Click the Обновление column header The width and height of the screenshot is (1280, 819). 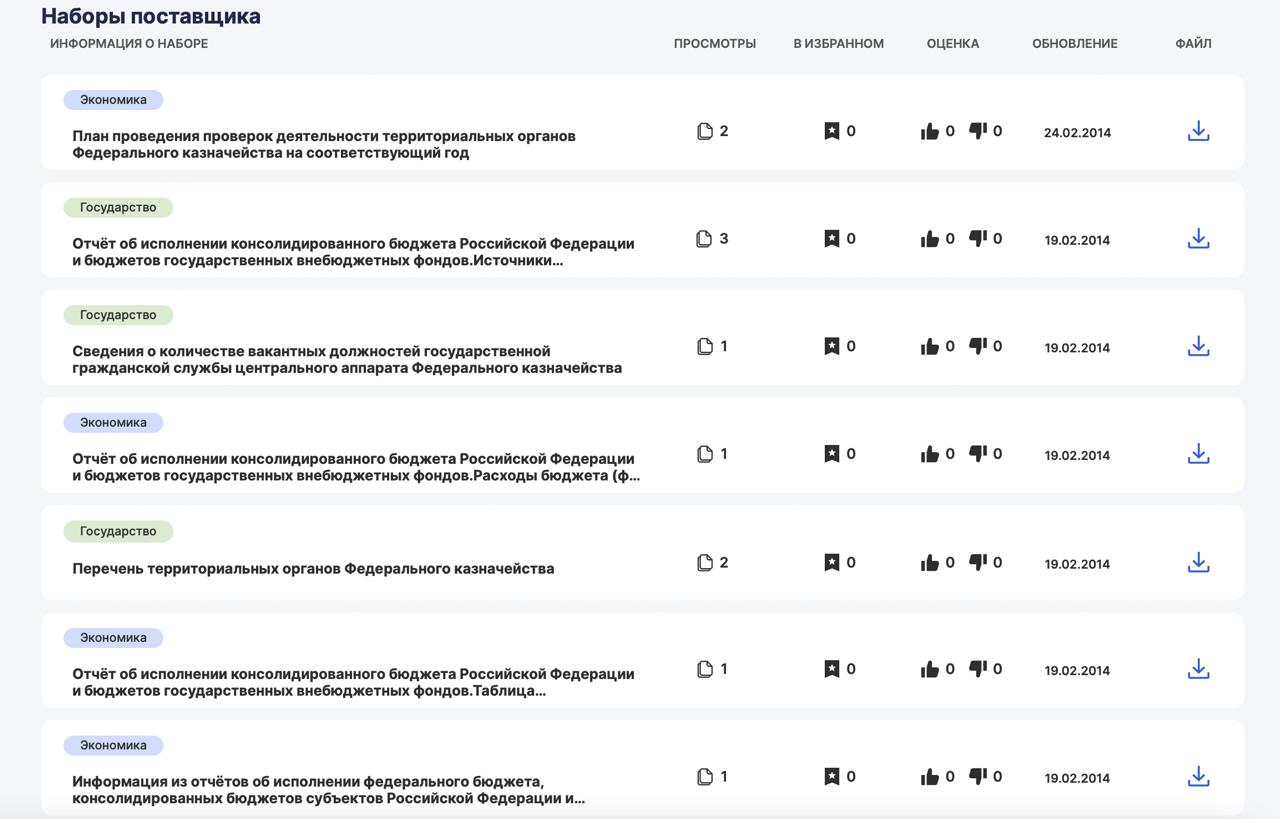click(1075, 43)
